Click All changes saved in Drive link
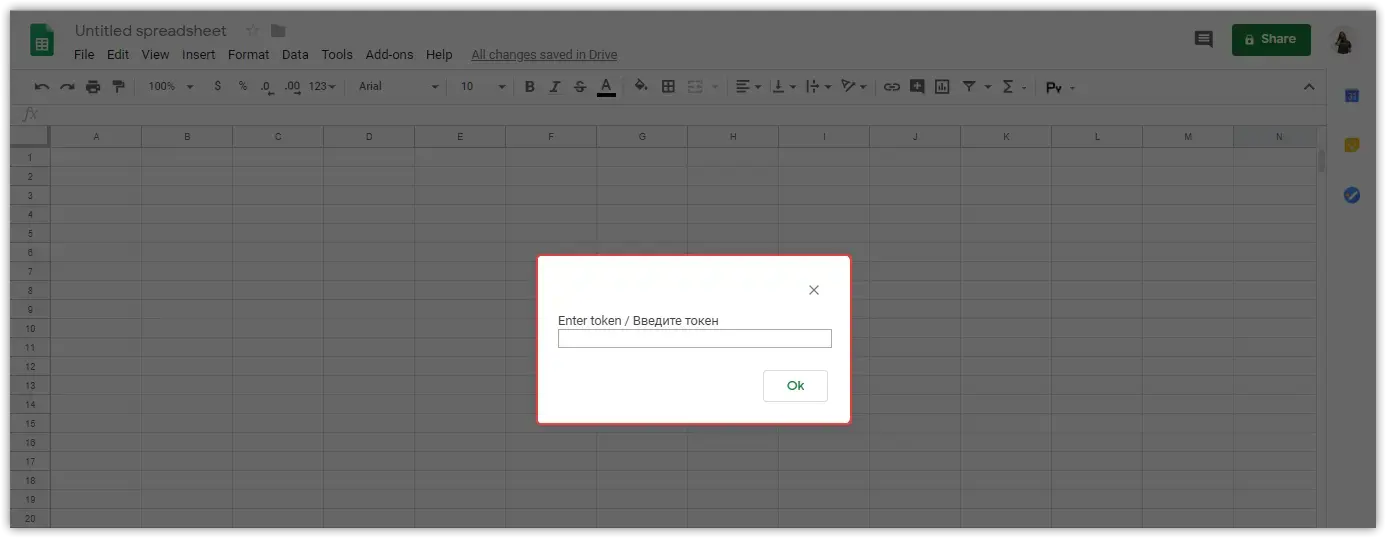The height and width of the screenshot is (538, 1386). [544, 55]
